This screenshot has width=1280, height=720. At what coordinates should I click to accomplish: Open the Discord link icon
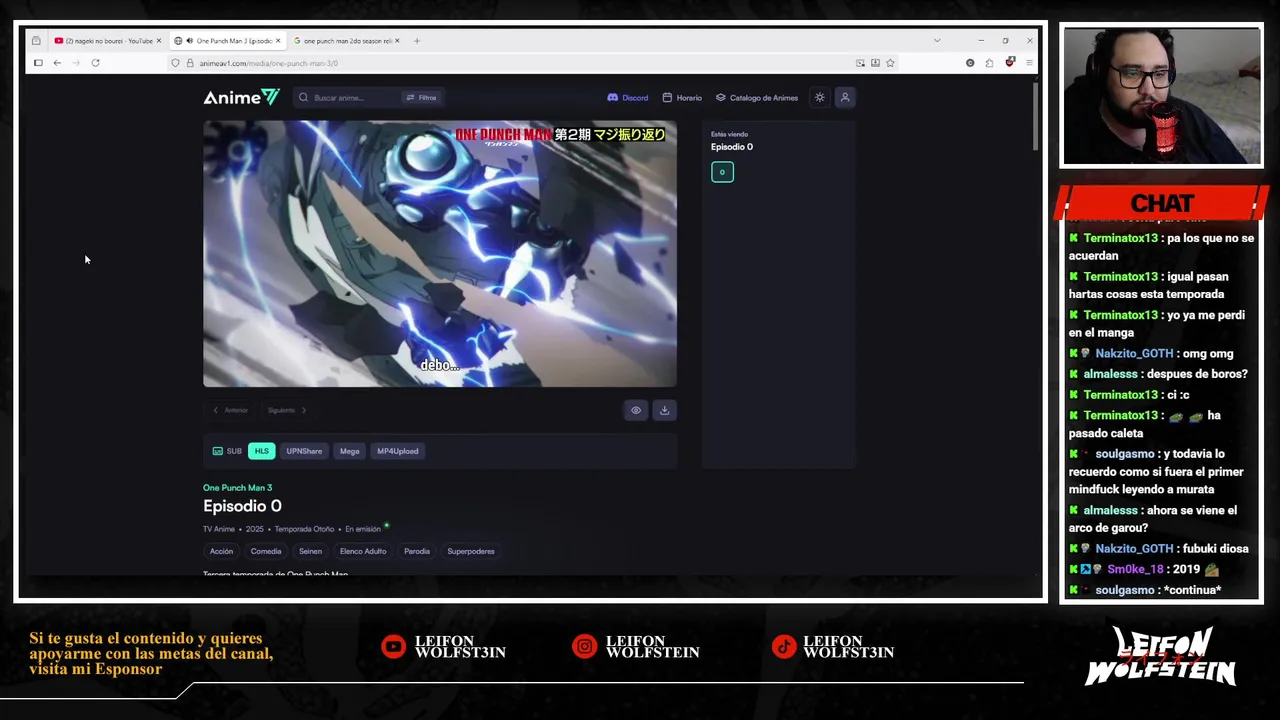pos(613,97)
